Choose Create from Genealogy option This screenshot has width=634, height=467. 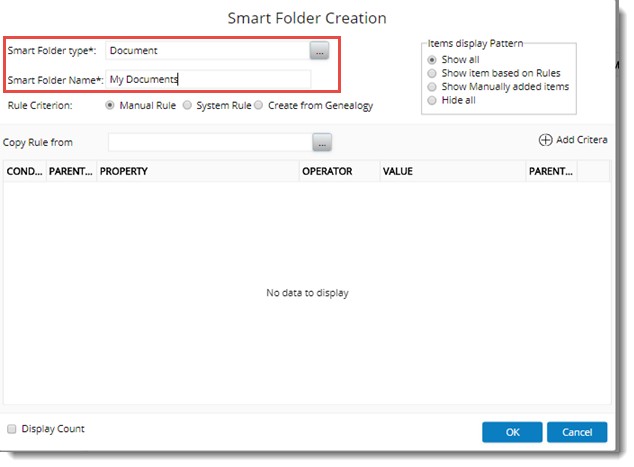click(x=259, y=105)
